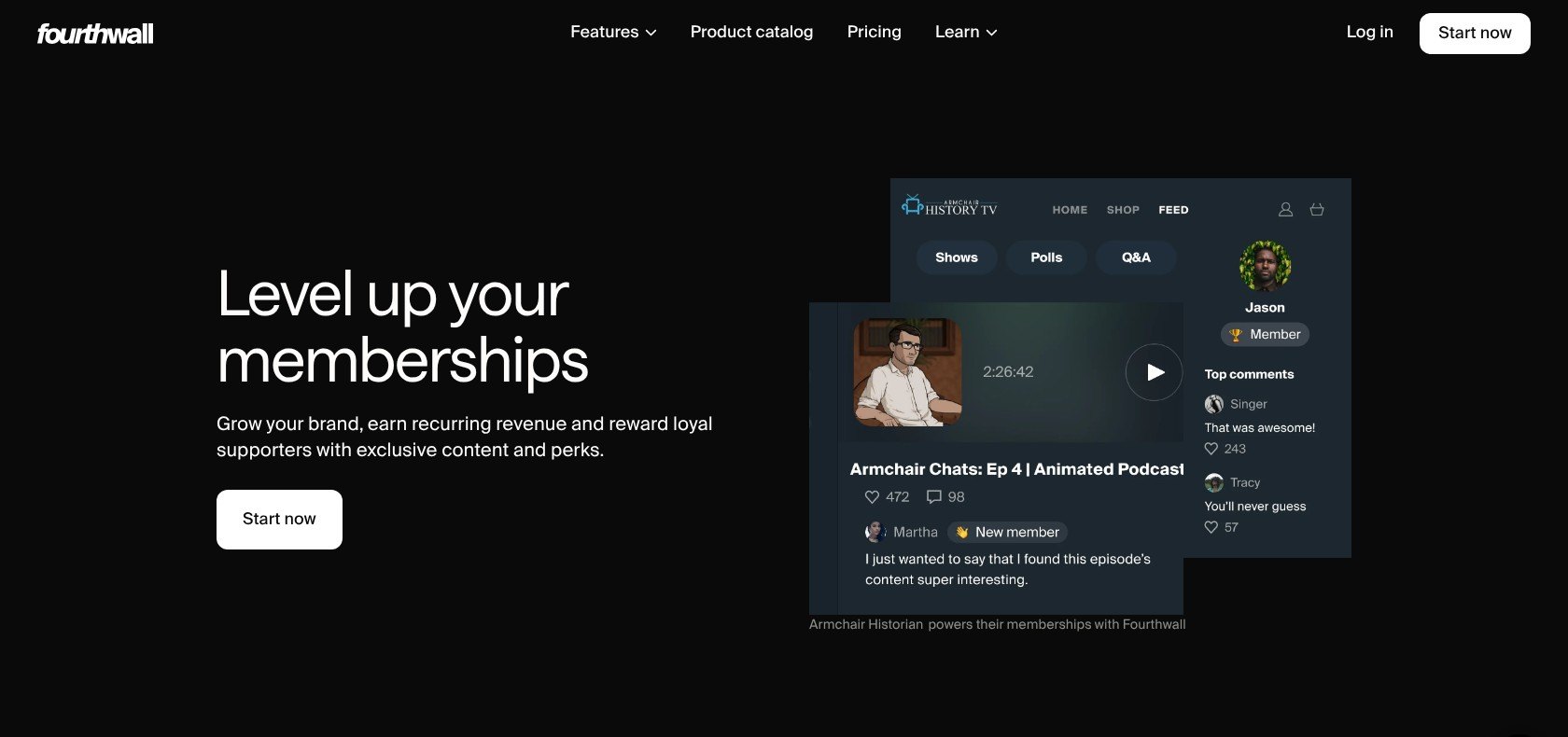Open the 98 comments icon
1568x737 pixels.
pos(934,497)
